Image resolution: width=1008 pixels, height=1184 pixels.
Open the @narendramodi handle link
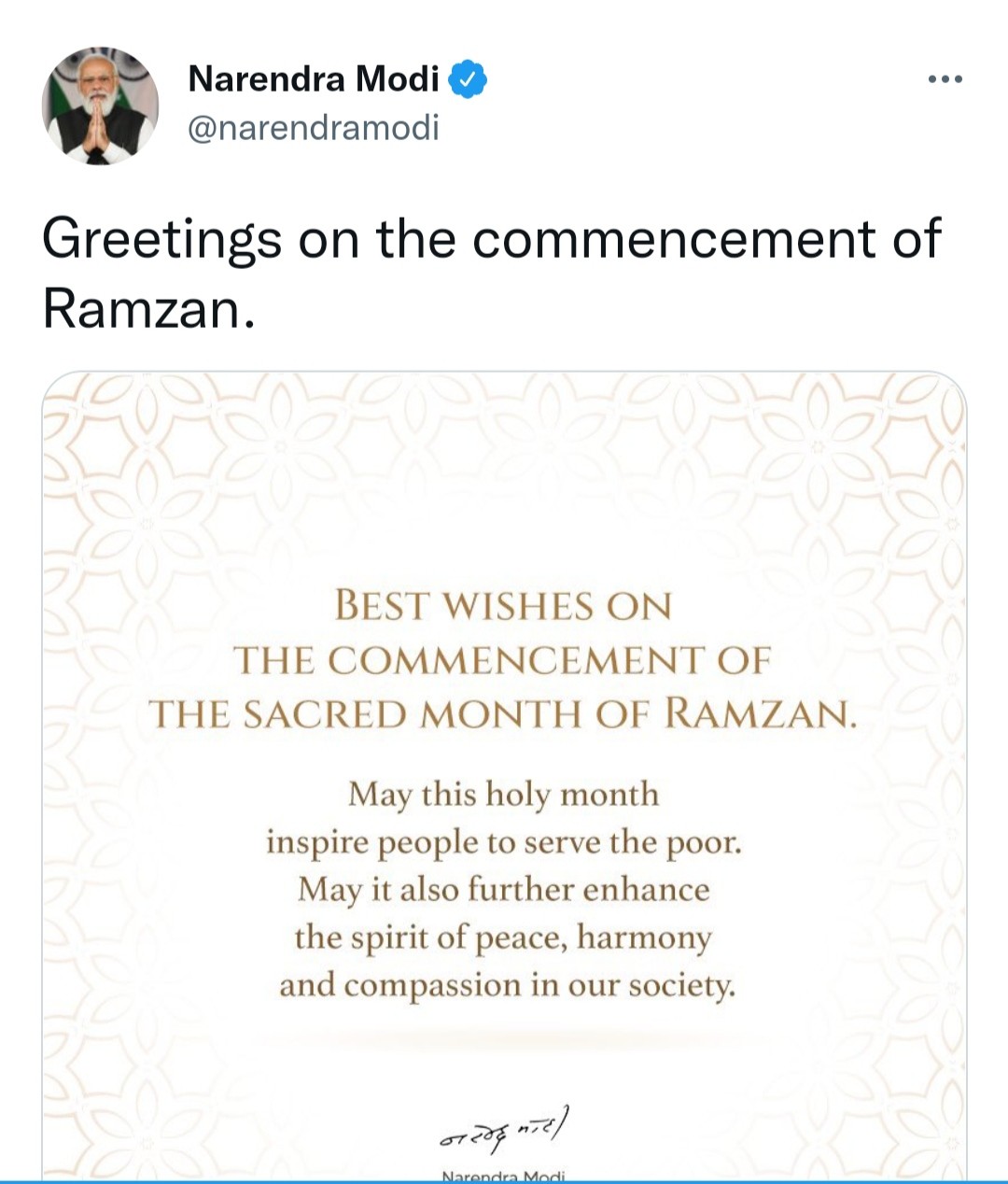click(314, 127)
